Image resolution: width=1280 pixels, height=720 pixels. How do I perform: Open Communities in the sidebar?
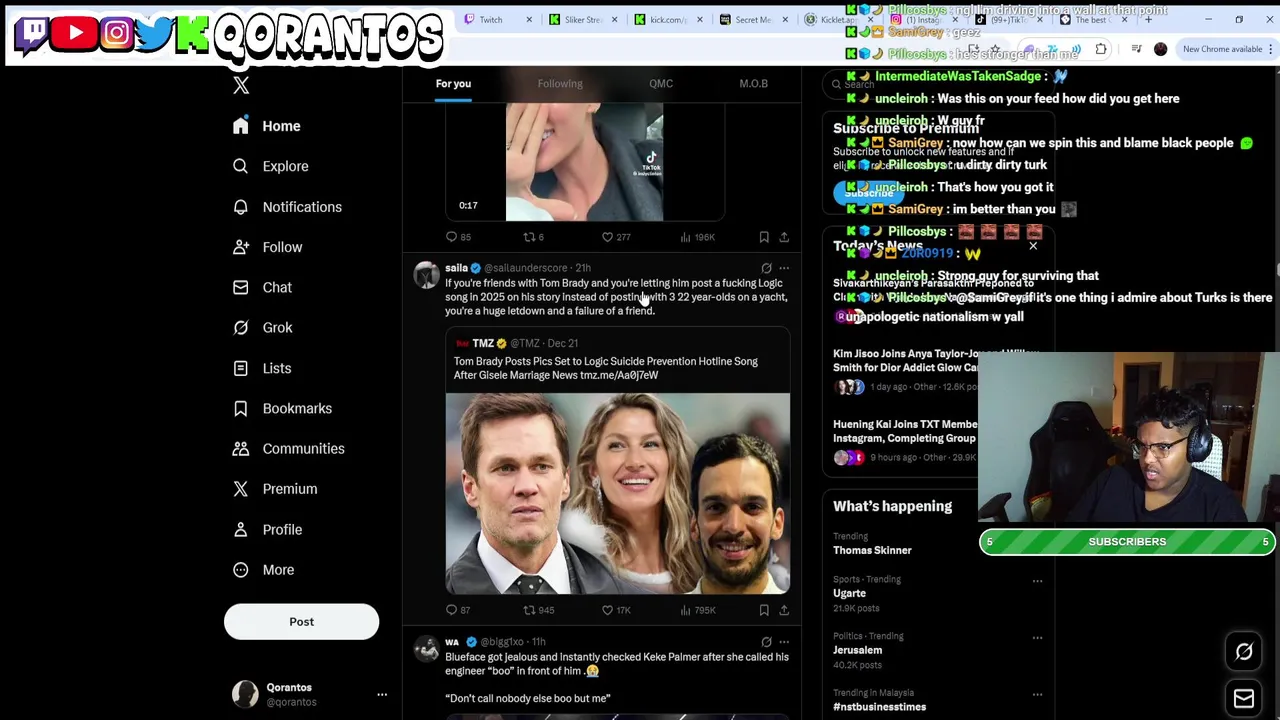(289, 448)
